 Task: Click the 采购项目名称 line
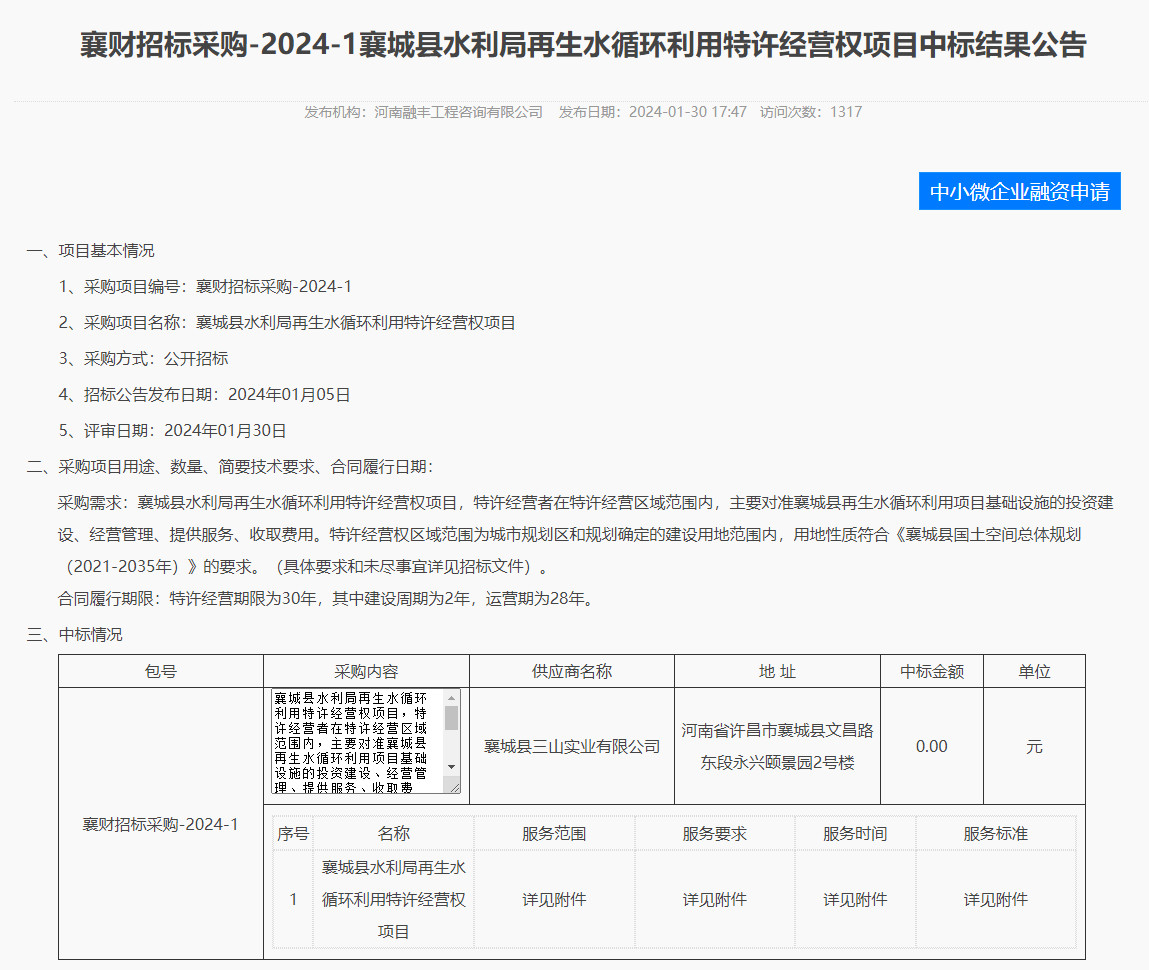coord(287,322)
